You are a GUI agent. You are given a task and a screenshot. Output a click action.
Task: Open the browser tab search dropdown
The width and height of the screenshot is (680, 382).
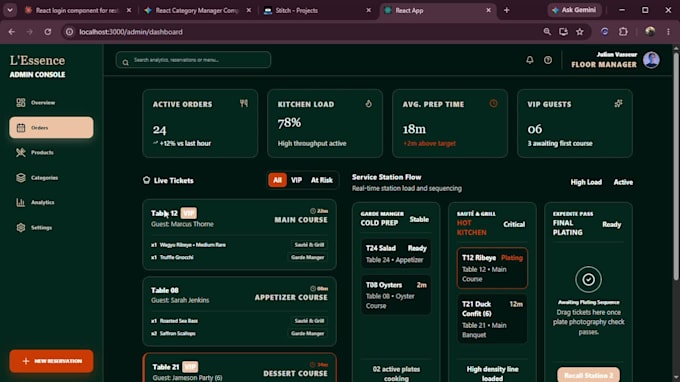[x=10, y=10]
